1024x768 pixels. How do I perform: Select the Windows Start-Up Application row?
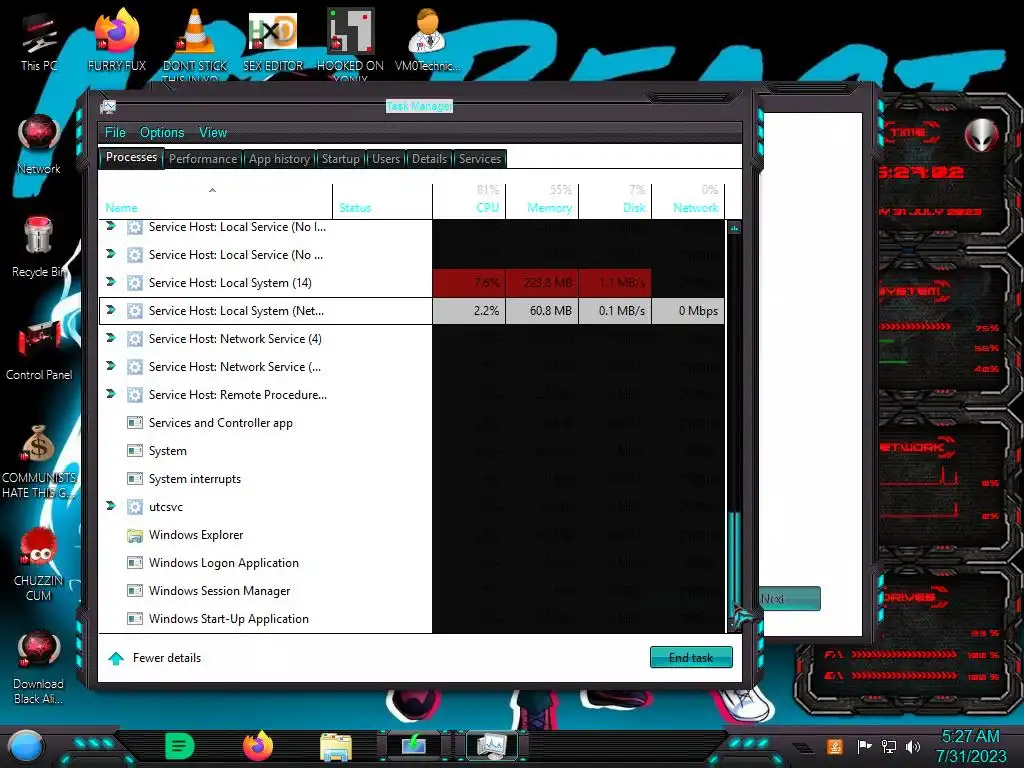(x=411, y=619)
